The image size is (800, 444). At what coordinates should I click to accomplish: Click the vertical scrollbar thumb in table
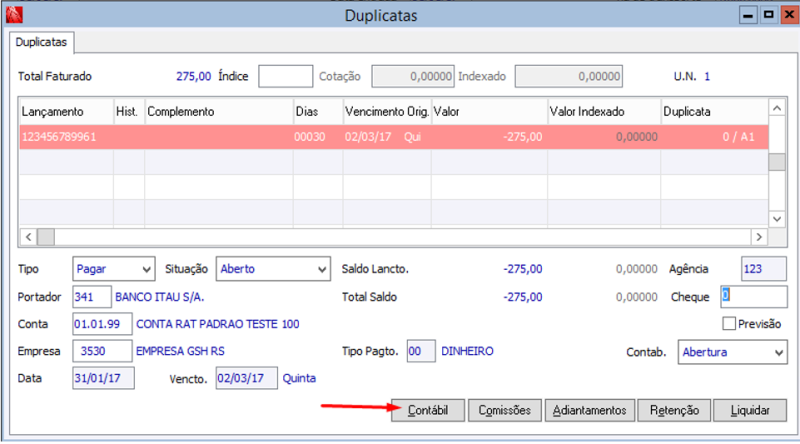click(777, 162)
